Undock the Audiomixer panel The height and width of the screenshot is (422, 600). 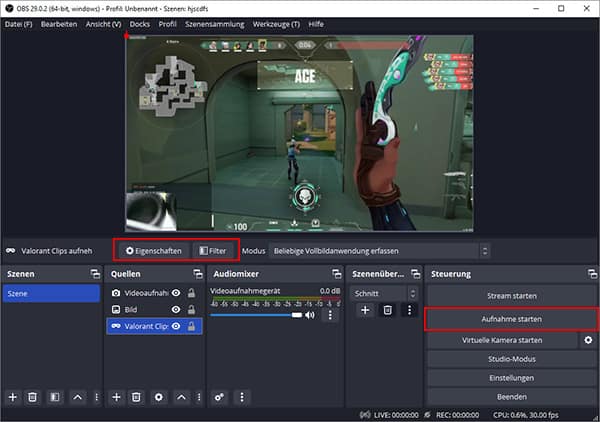(x=337, y=274)
